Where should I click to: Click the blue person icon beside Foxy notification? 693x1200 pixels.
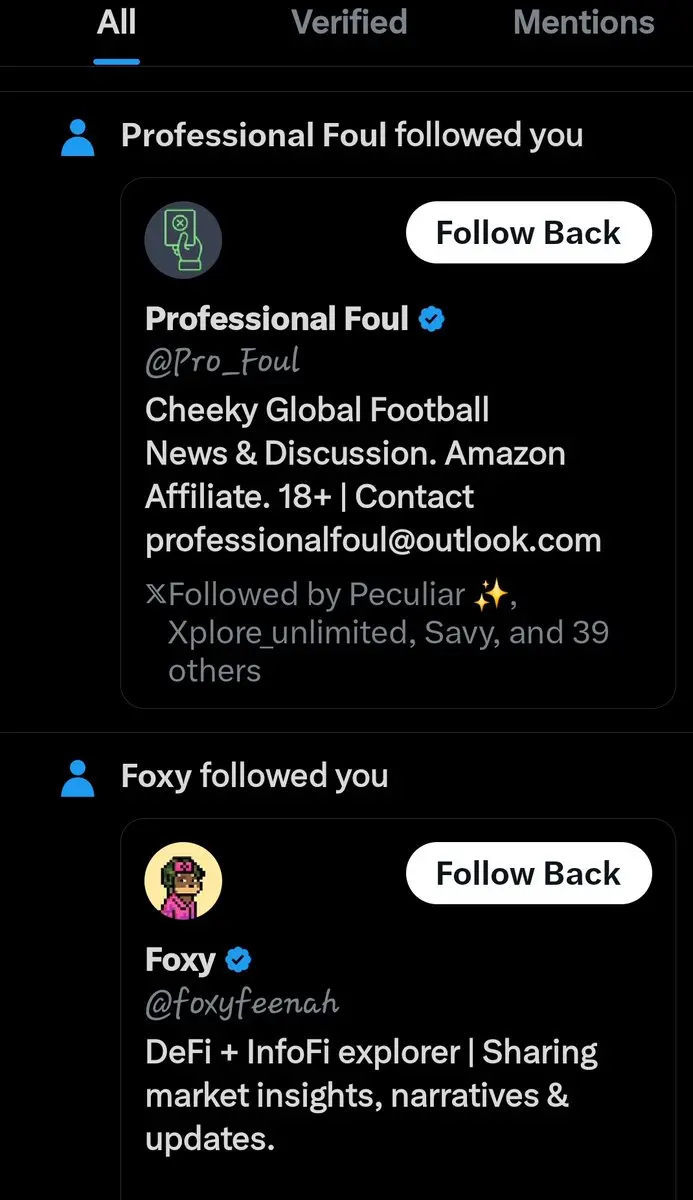pos(78,778)
